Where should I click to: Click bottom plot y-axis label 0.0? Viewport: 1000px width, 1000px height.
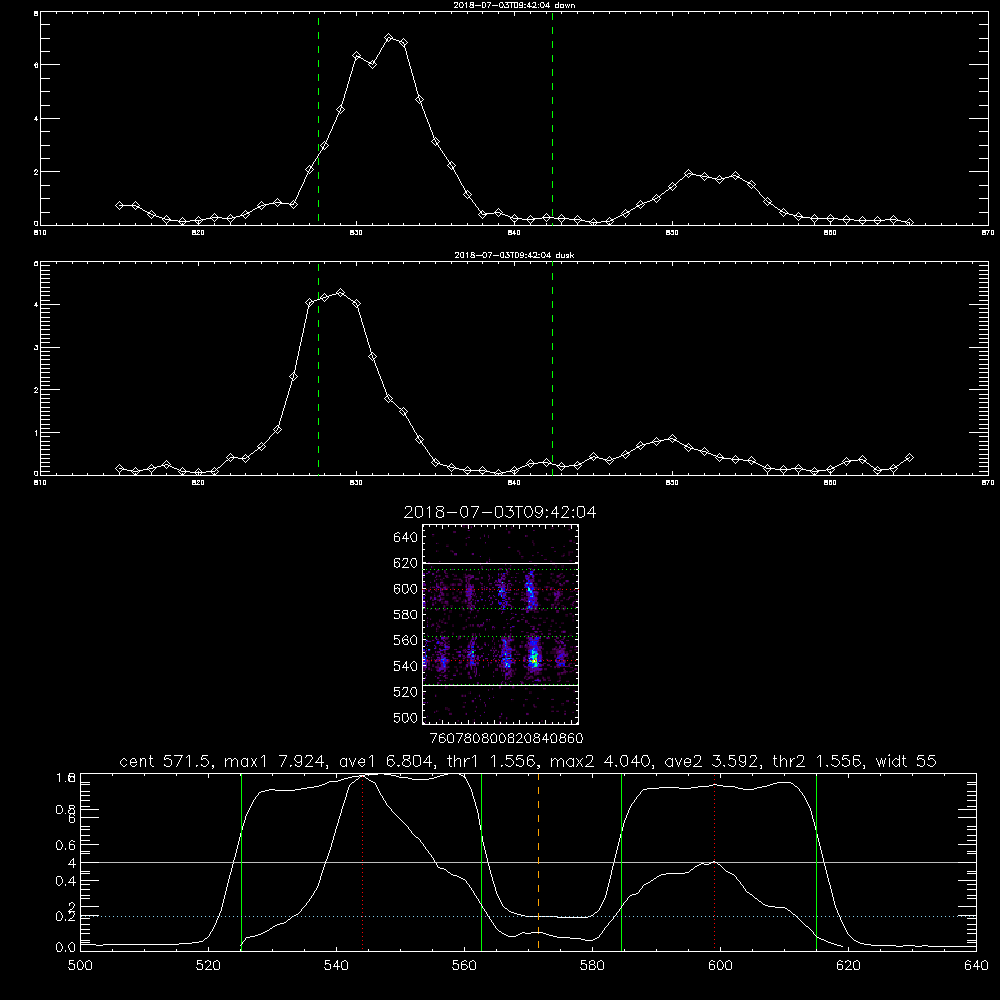coord(66,947)
